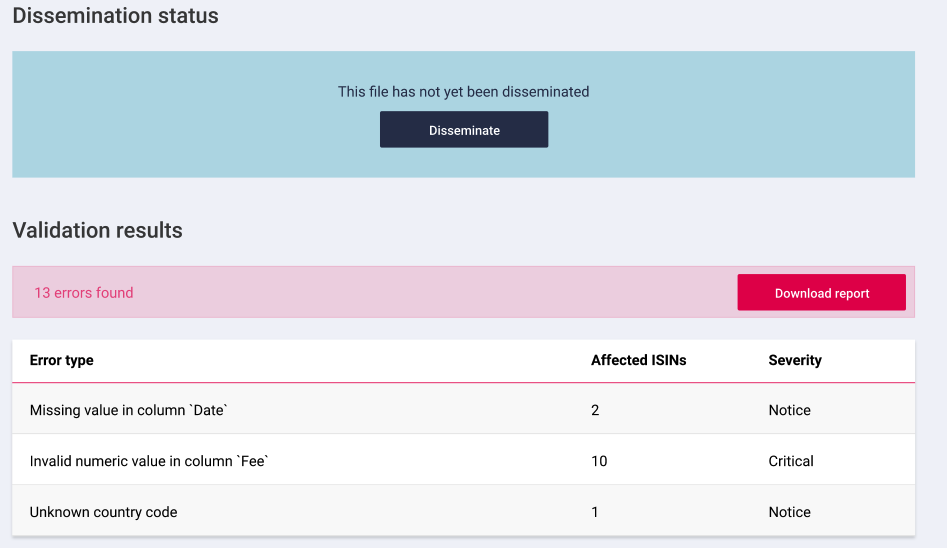Click the 'Affected ISINs' column header
Viewport: 947px width, 548px height.
[638, 360]
